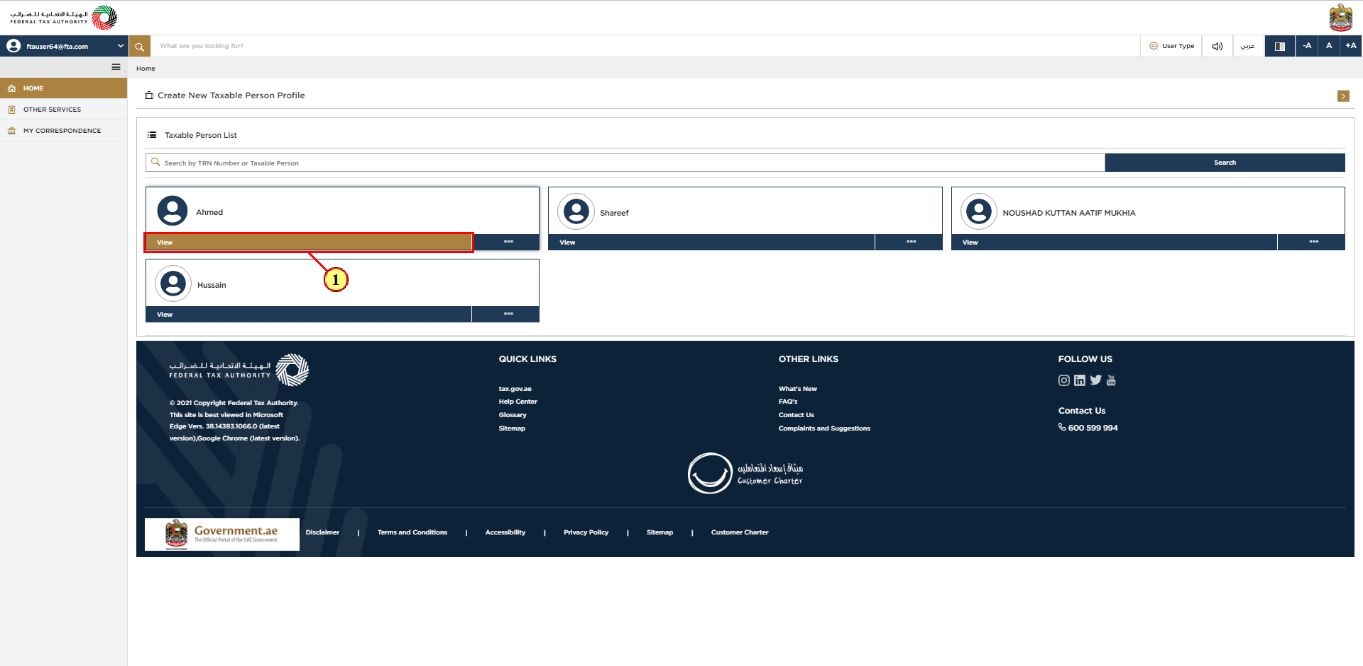Increase font size with +A button

pyautogui.click(x=1351, y=46)
